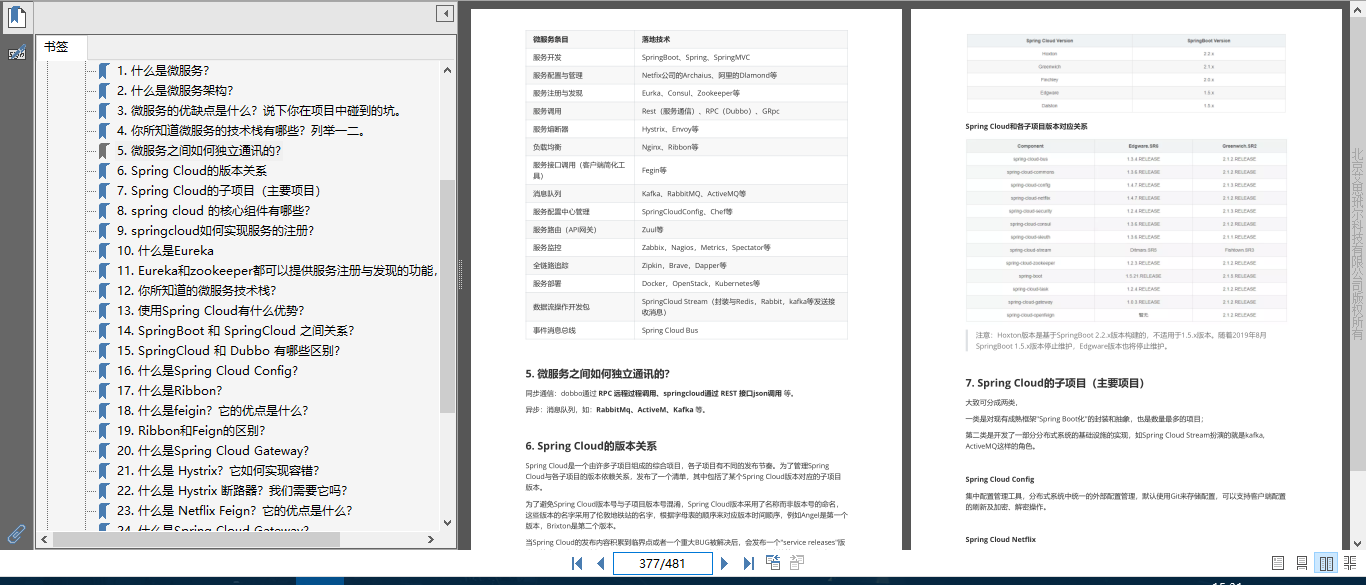Go to the next page
This screenshot has width=1366, height=585.
(724, 564)
